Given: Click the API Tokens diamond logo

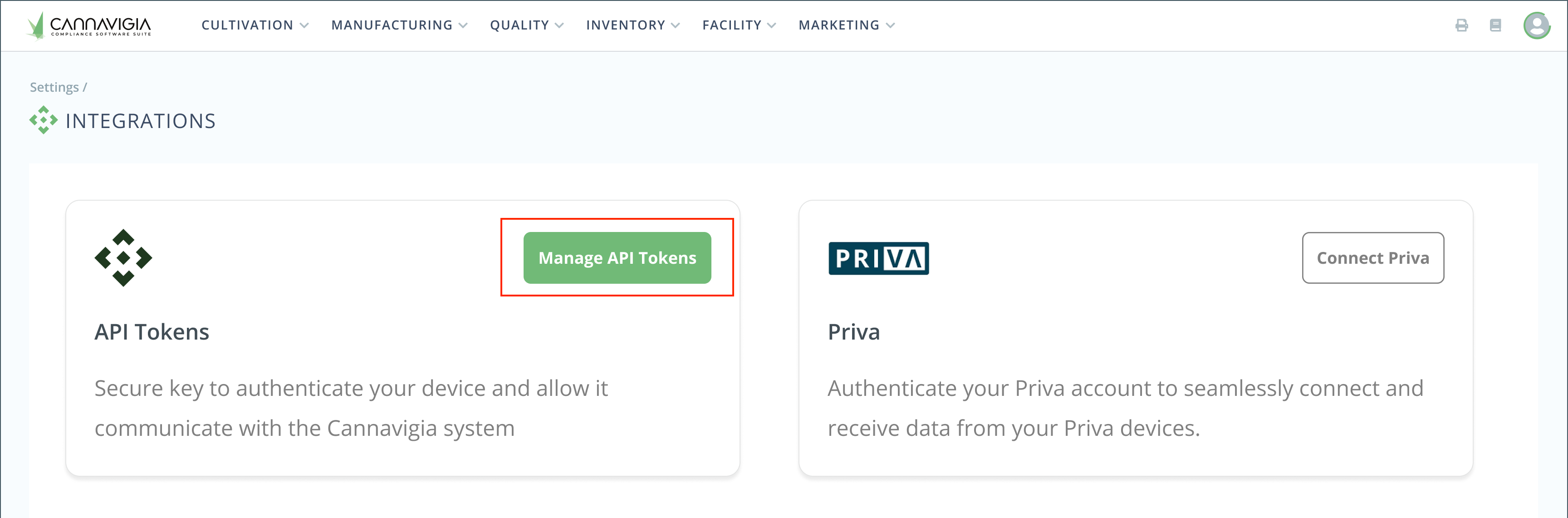Looking at the screenshot, I should pos(123,258).
